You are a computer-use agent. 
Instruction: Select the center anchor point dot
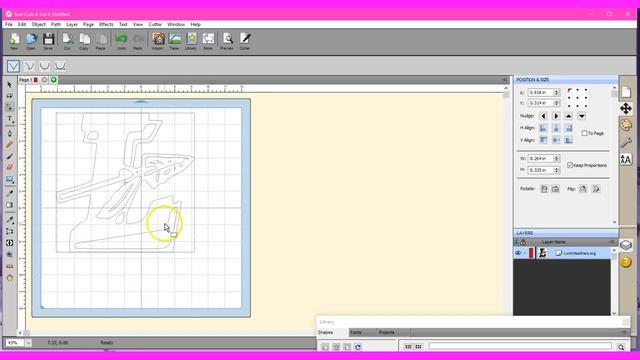click(x=578, y=98)
